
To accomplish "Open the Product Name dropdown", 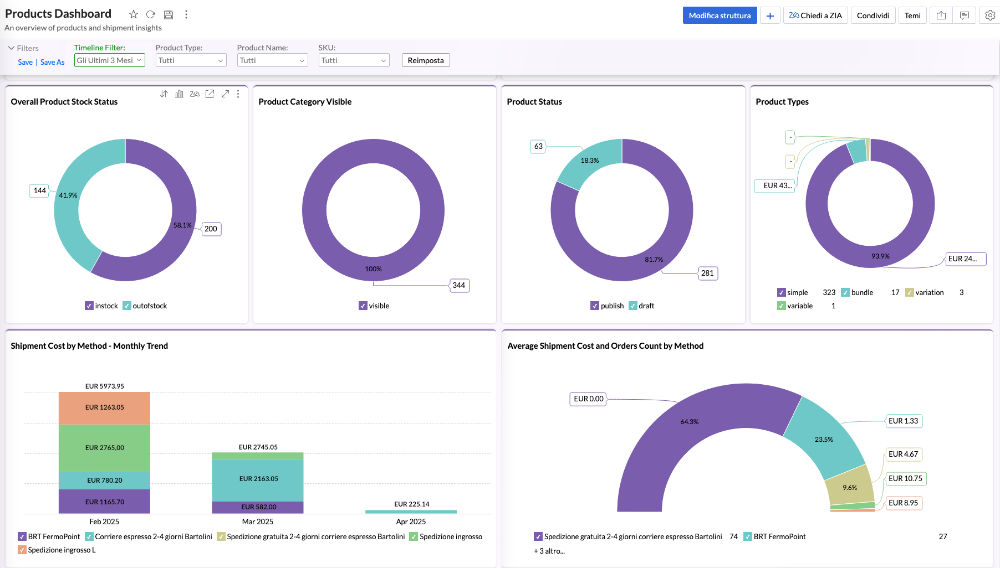I will [272, 60].
